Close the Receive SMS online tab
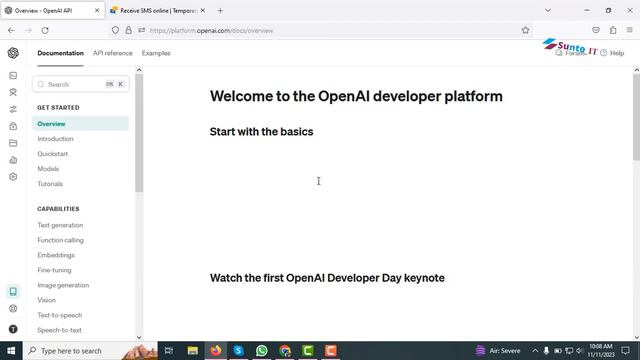Screen dimensions: 640x360 click(203, 11)
